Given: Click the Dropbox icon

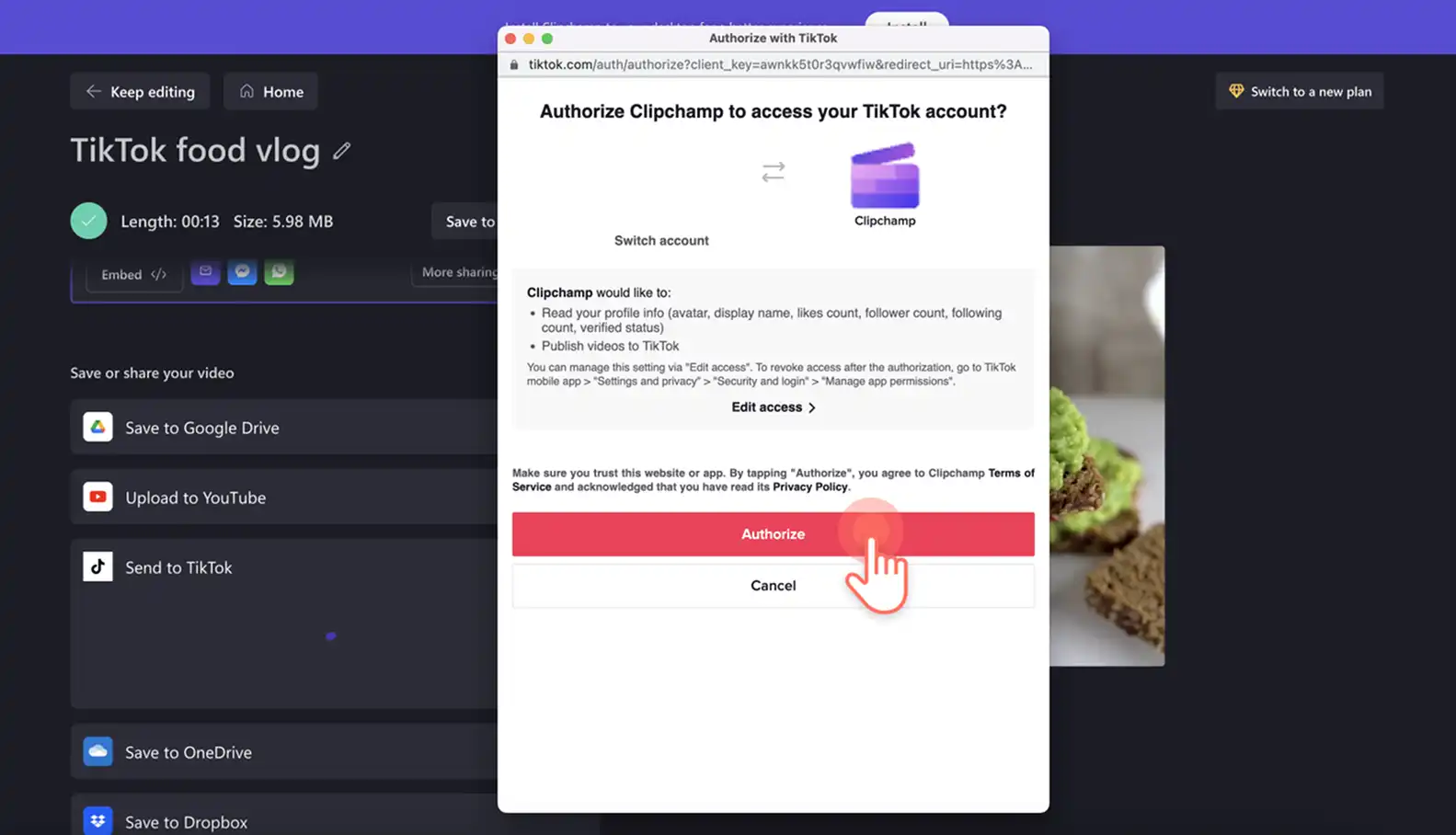Looking at the screenshot, I should (x=97, y=820).
